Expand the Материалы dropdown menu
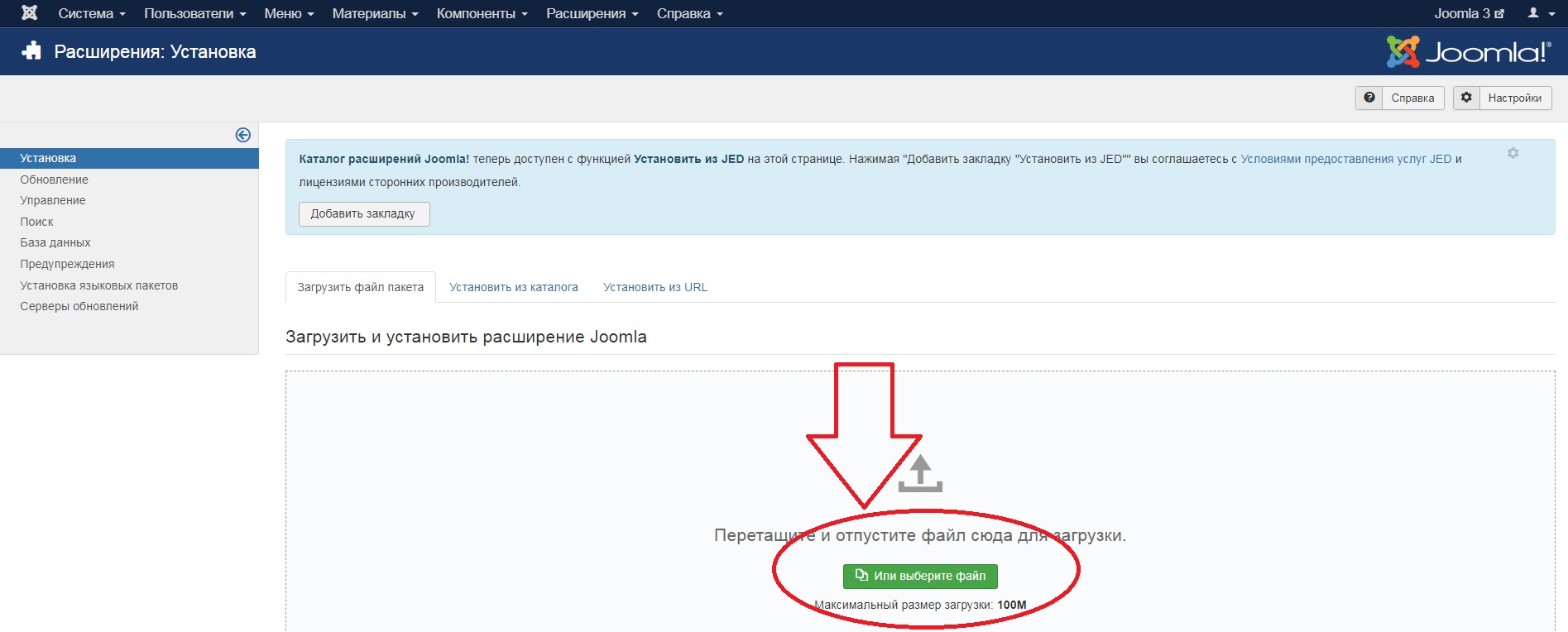 pos(375,13)
